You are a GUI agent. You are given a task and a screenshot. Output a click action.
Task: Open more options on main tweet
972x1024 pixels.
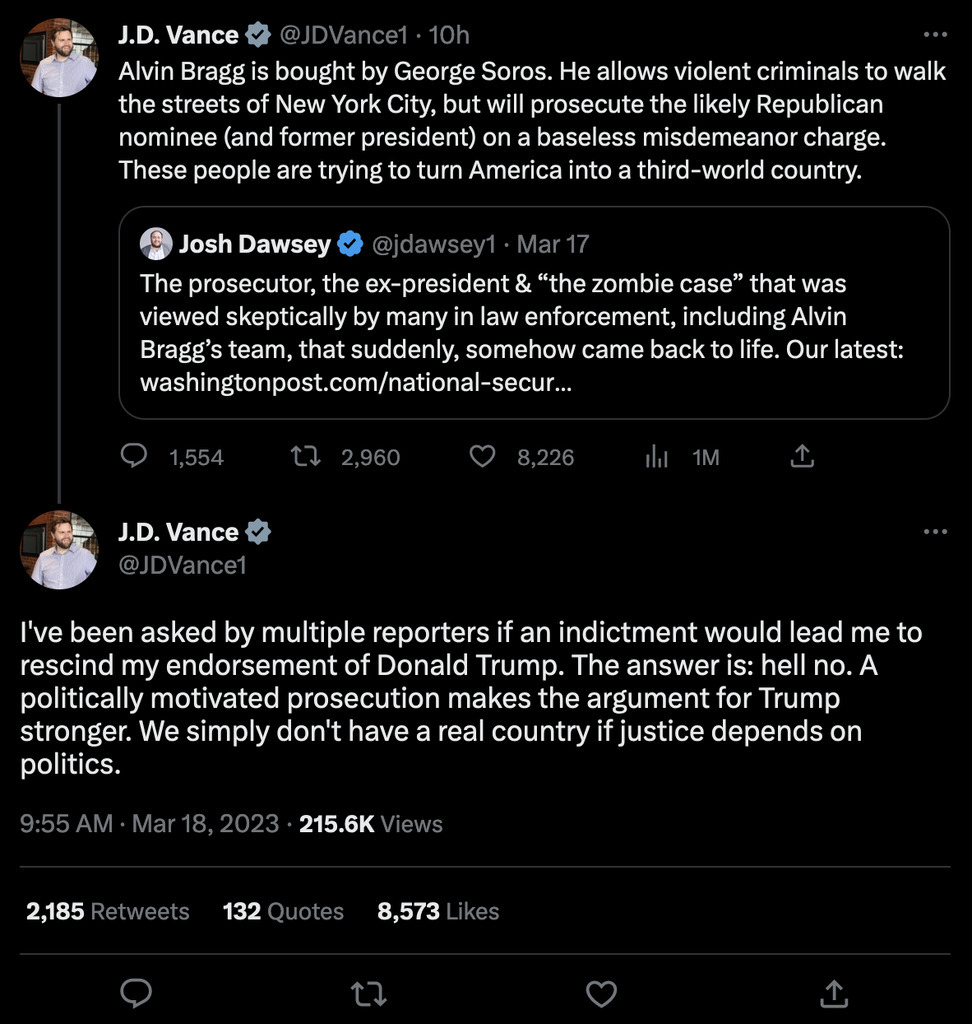click(935, 532)
